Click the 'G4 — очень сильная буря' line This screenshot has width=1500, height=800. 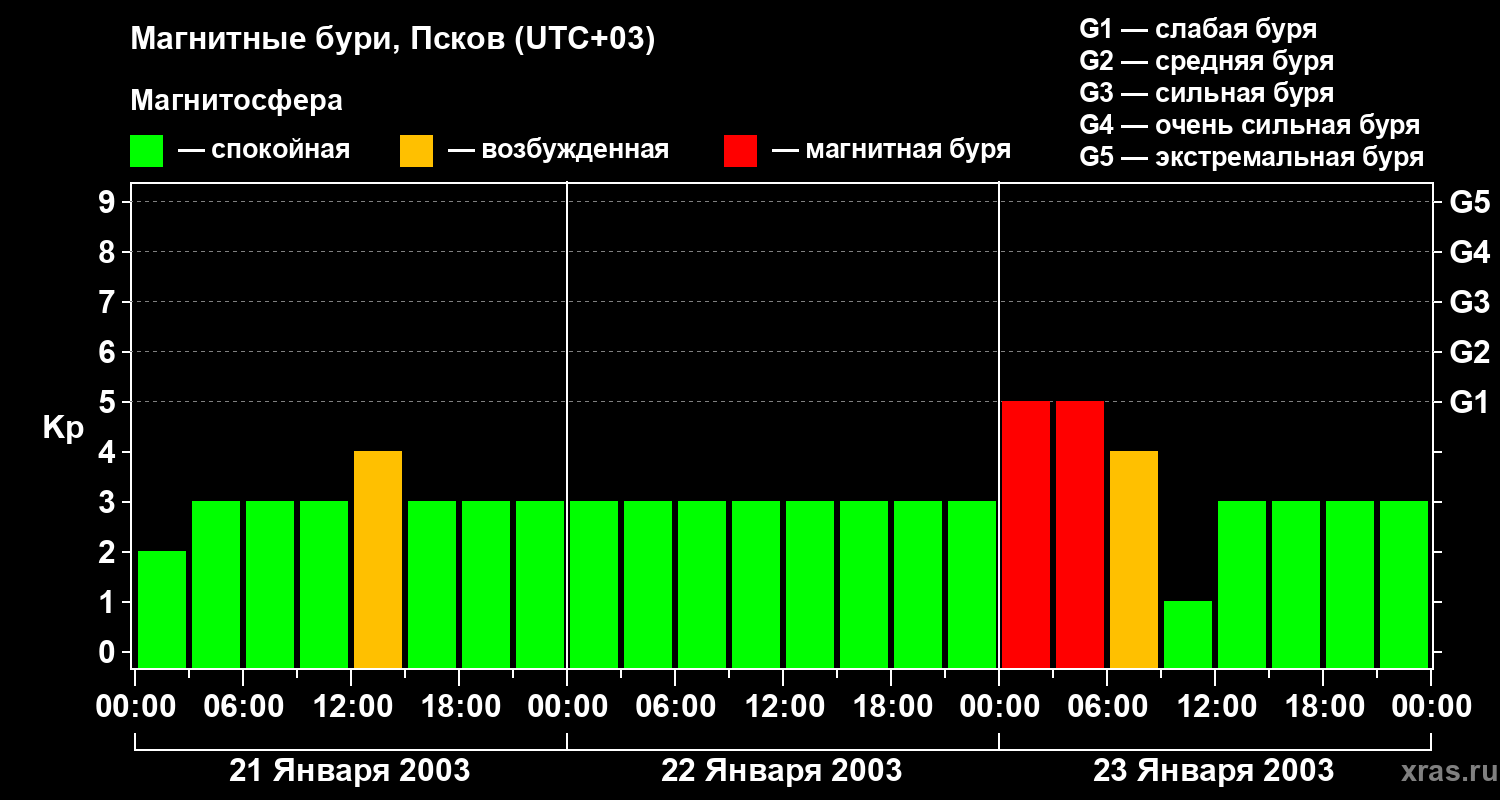pos(1250,125)
